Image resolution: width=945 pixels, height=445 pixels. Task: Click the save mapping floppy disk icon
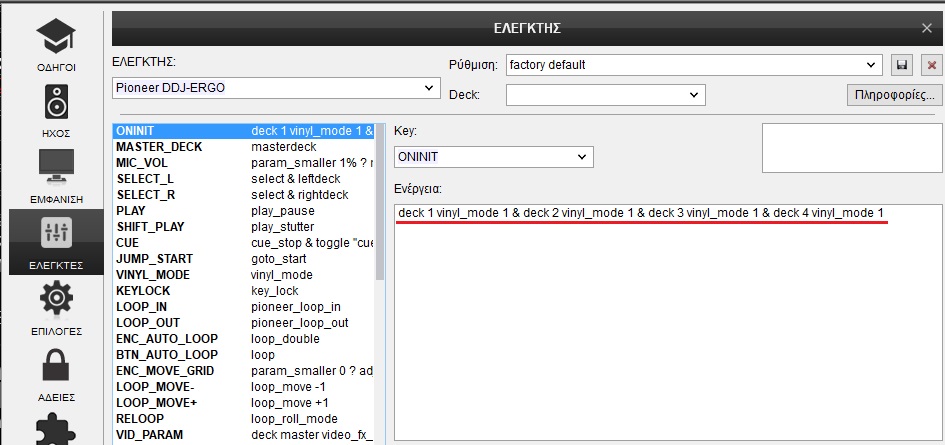902,65
